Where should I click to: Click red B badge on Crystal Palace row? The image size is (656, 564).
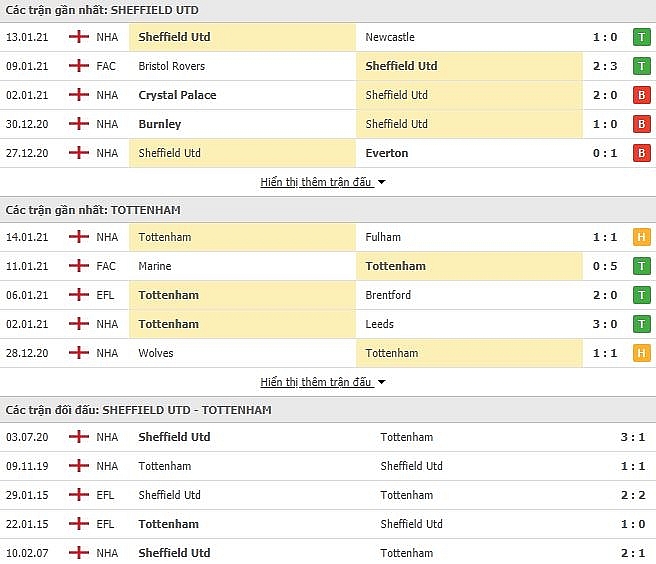tap(641, 95)
